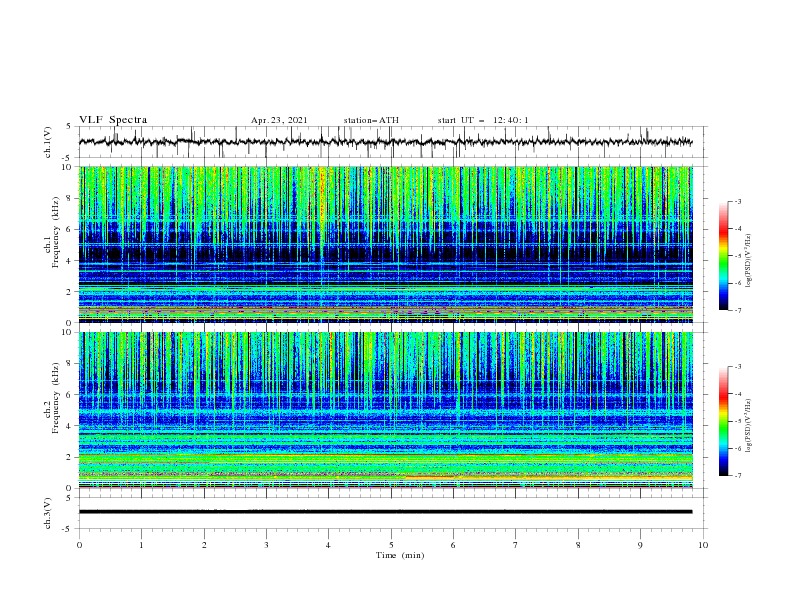Click time axis tick label '7'
Screen dimensions: 792x612
516,545
